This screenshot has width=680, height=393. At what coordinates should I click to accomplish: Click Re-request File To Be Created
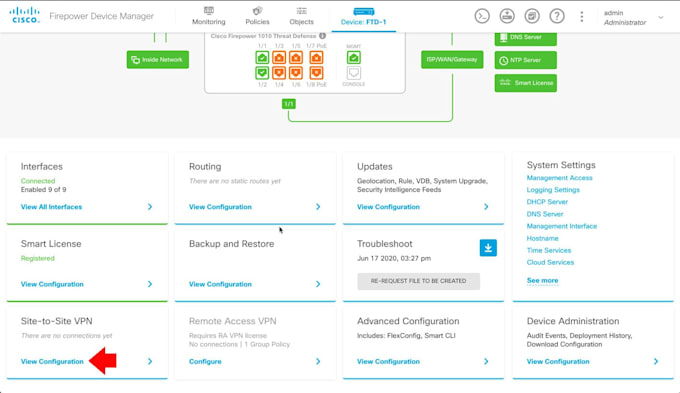[418, 281]
